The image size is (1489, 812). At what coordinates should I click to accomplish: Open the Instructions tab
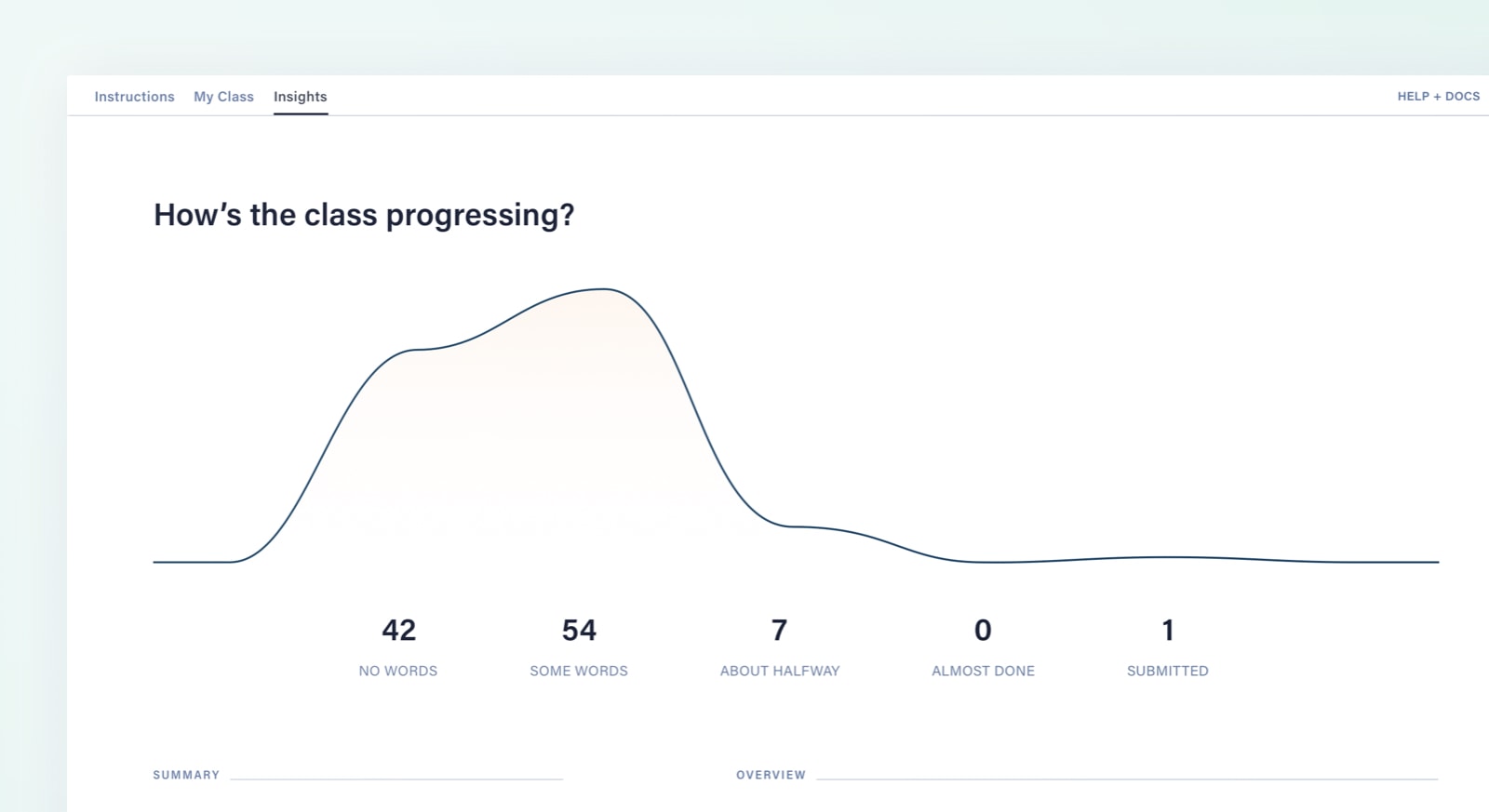pyautogui.click(x=134, y=97)
